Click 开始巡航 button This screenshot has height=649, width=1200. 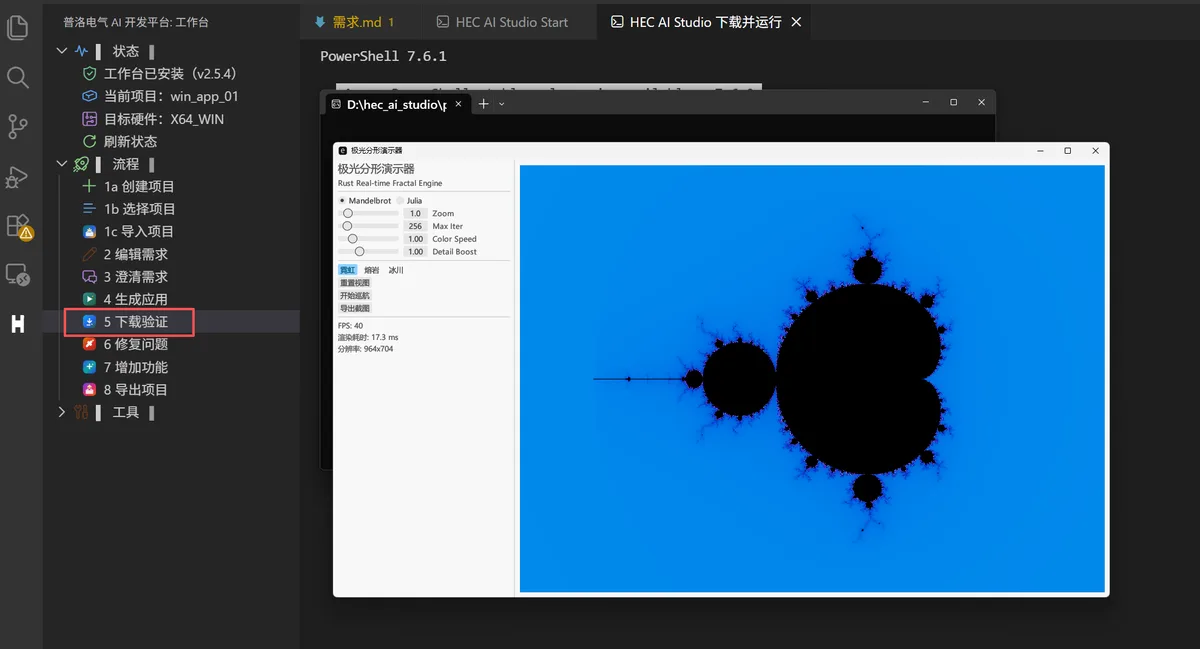pyautogui.click(x=355, y=296)
